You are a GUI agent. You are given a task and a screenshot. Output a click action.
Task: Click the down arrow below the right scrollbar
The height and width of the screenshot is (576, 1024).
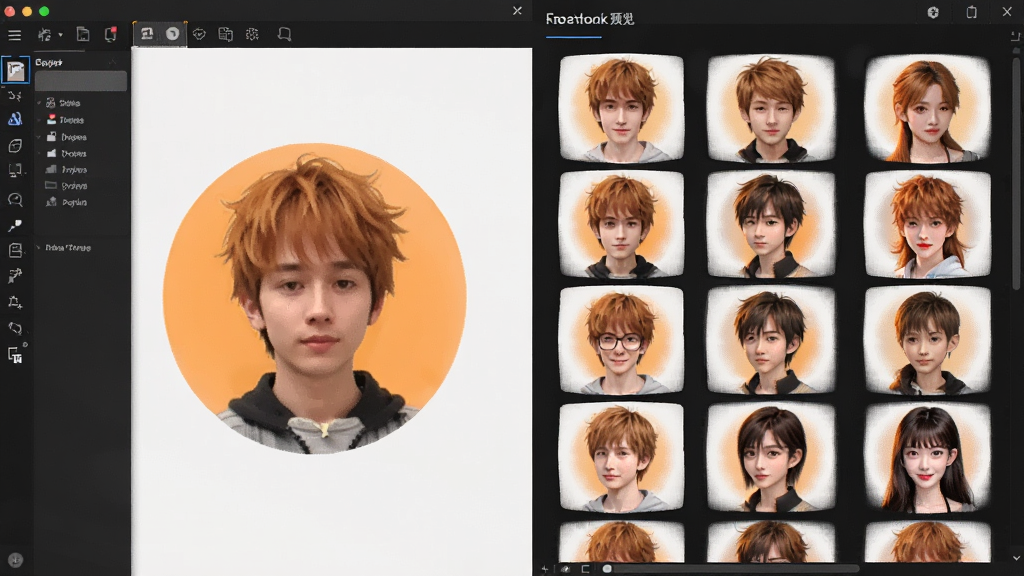pyautogui.click(x=1016, y=558)
